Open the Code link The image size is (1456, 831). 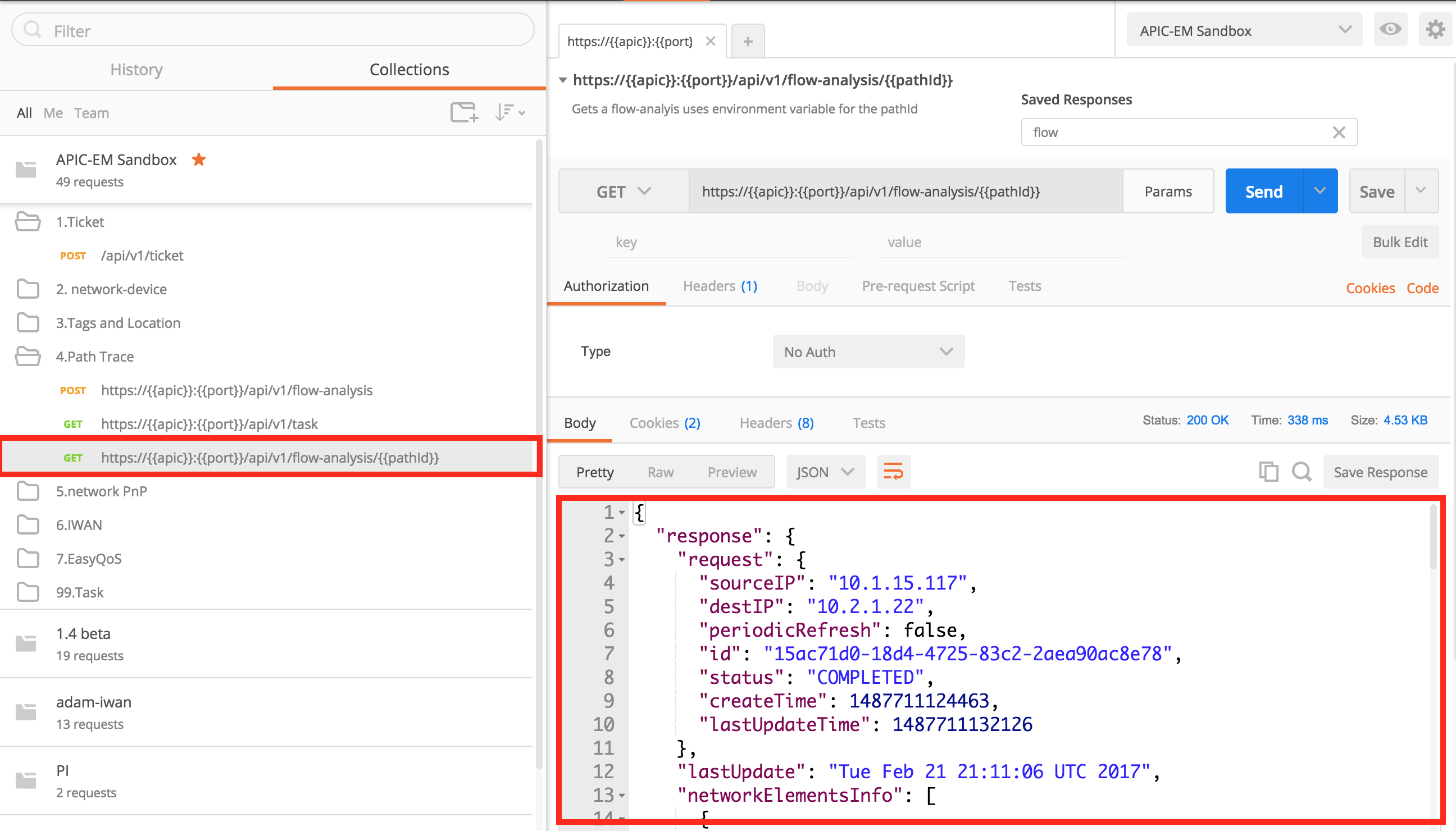(1422, 288)
